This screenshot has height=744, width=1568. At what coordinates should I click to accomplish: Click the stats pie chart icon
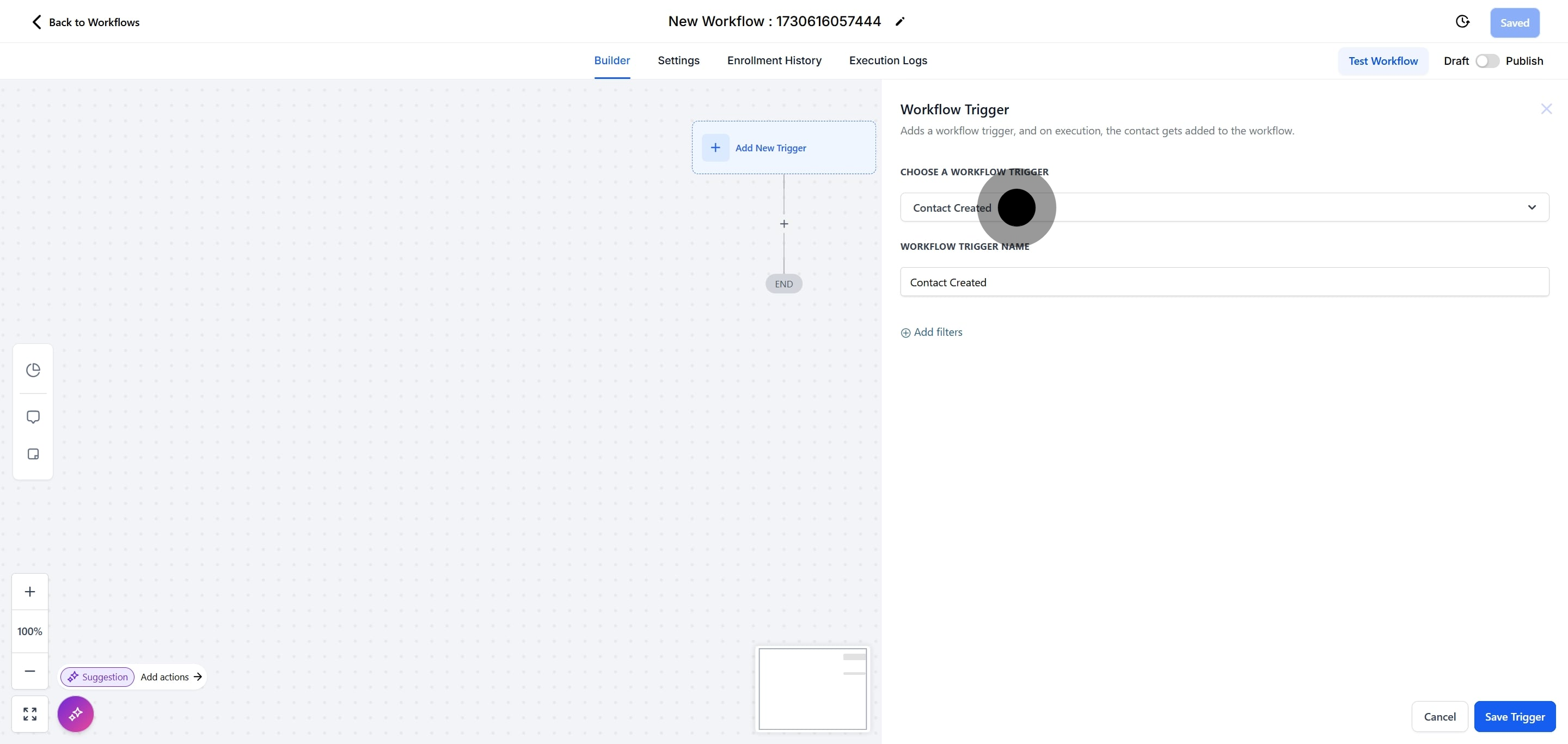tap(33, 370)
